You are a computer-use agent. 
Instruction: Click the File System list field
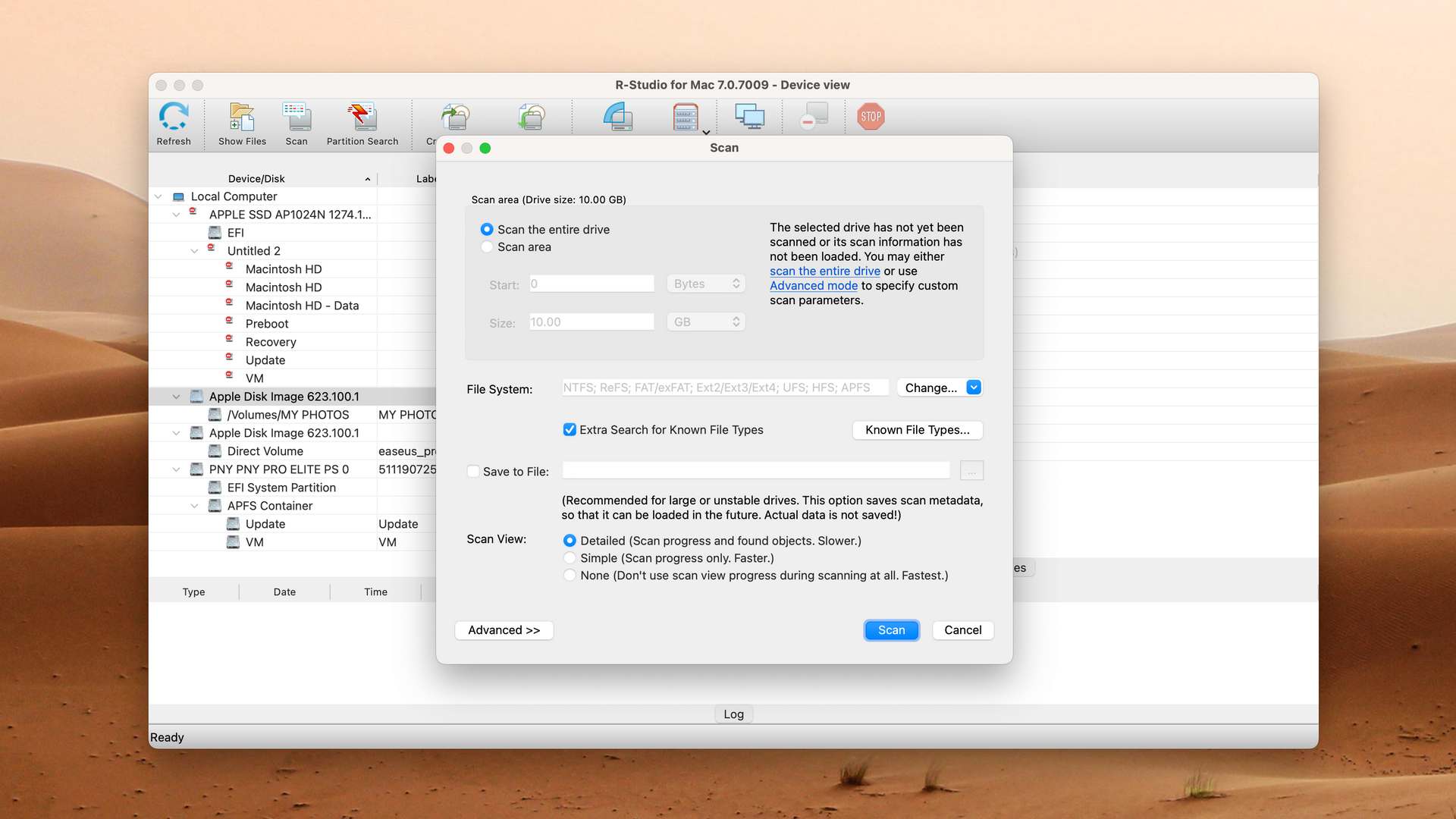click(x=725, y=388)
